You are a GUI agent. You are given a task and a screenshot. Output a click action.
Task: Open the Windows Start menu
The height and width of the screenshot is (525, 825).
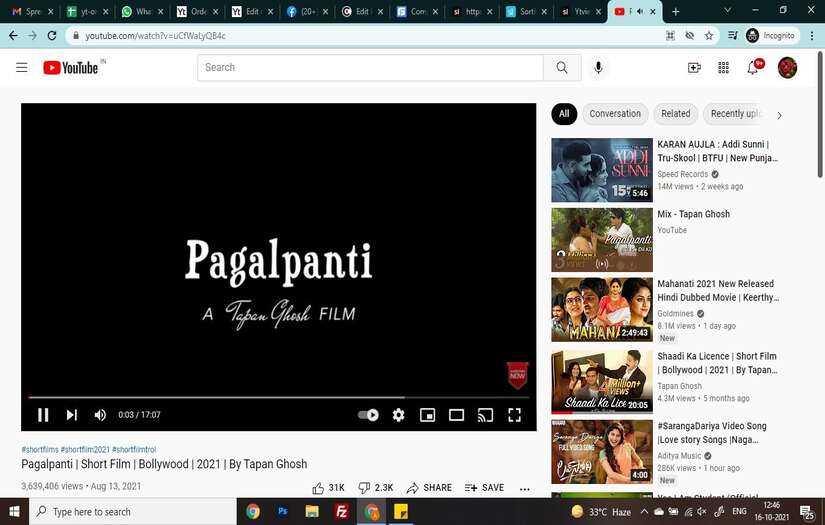point(14,512)
